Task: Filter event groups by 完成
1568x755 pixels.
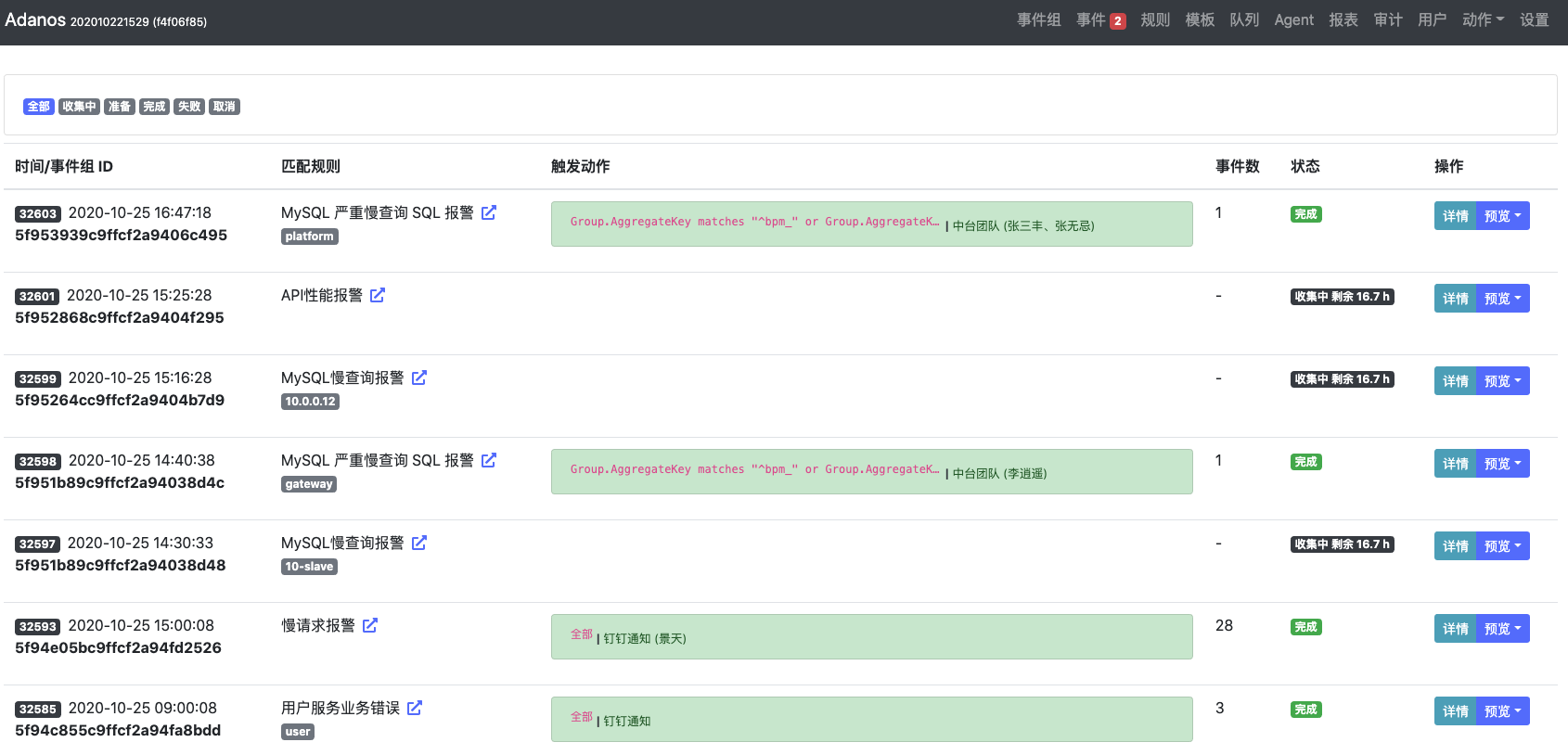Action: pyautogui.click(x=154, y=107)
